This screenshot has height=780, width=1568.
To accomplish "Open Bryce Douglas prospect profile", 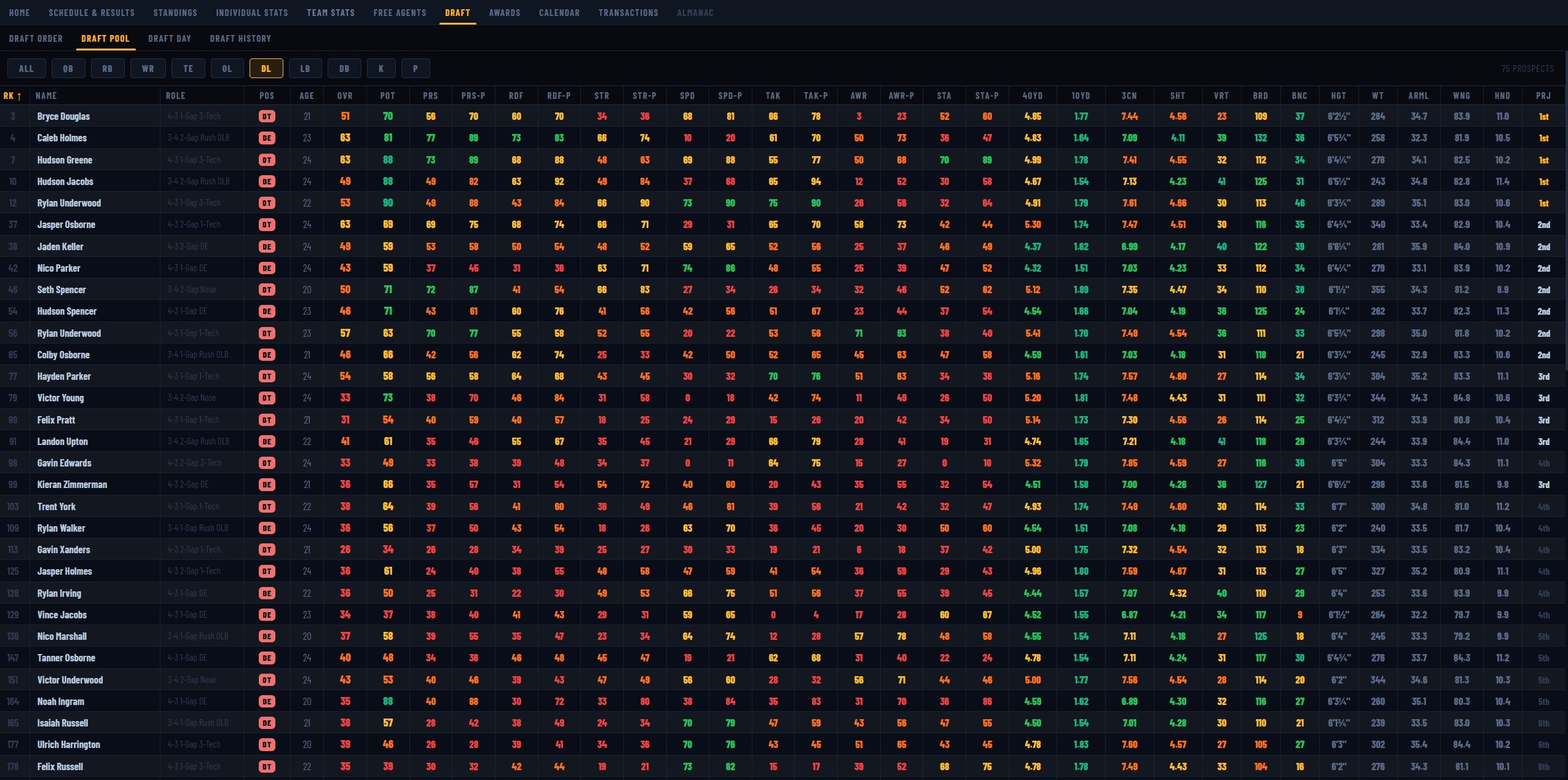I will (x=63, y=116).
